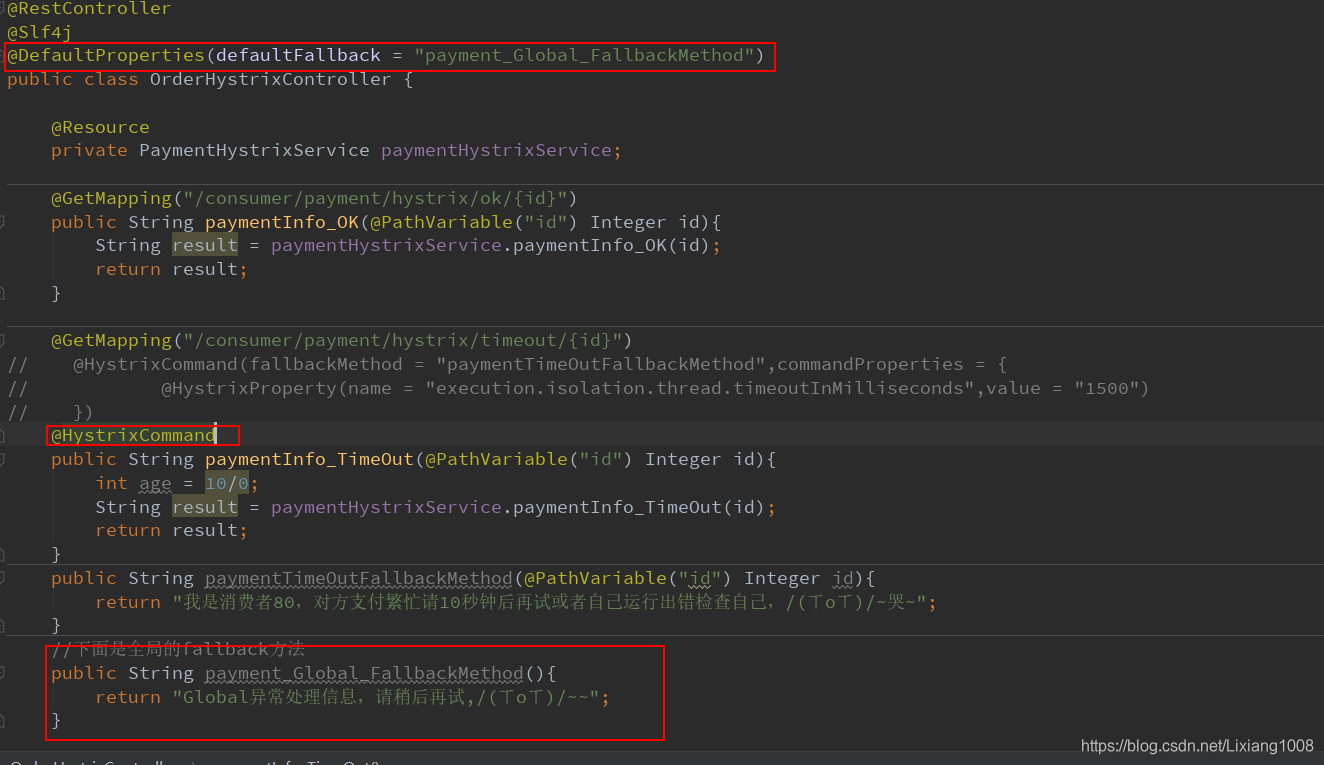Click the "payment_Global_FallbackMethod" string in @DefaultProperties
The image size is (1324, 765).
coord(584,55)
